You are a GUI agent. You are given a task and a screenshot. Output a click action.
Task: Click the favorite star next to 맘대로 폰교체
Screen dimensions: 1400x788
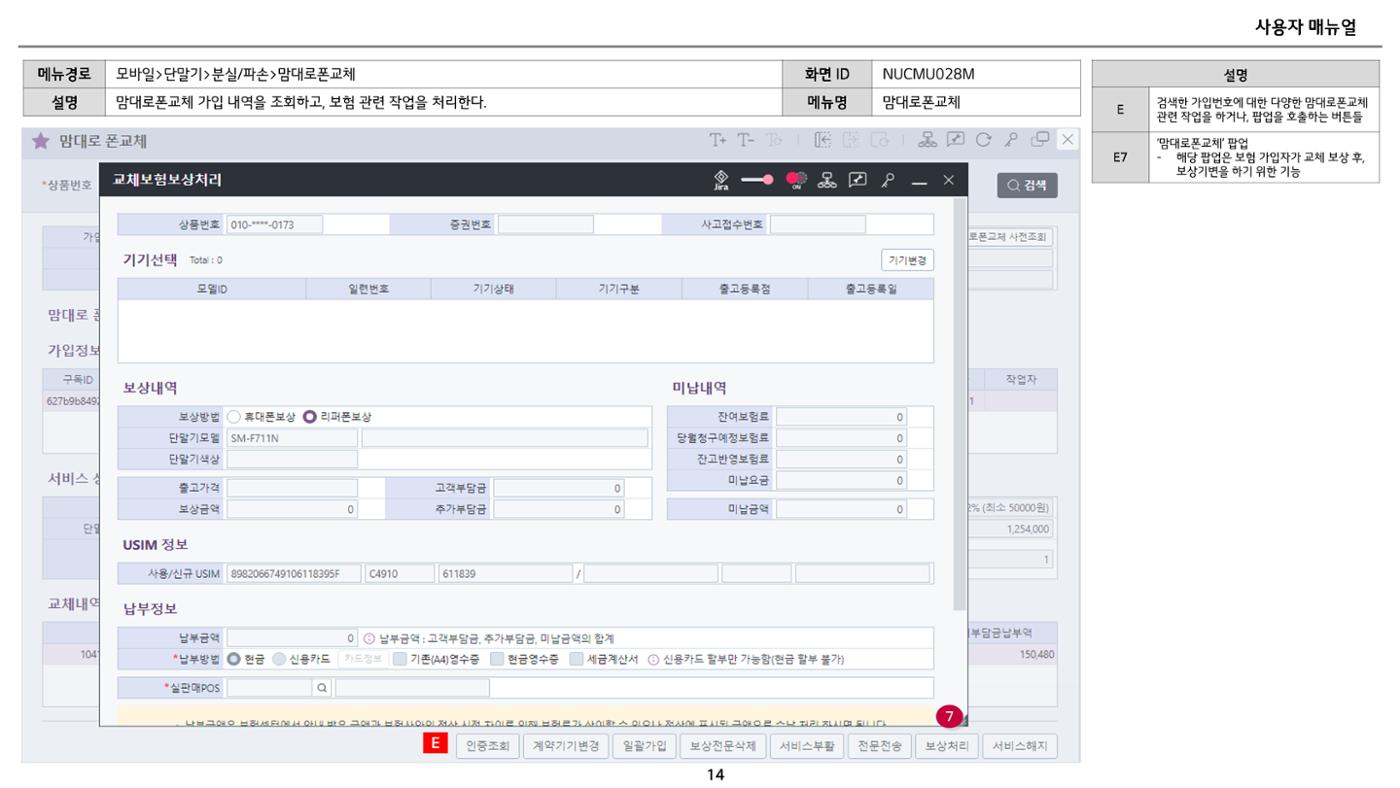click(40, 141)
